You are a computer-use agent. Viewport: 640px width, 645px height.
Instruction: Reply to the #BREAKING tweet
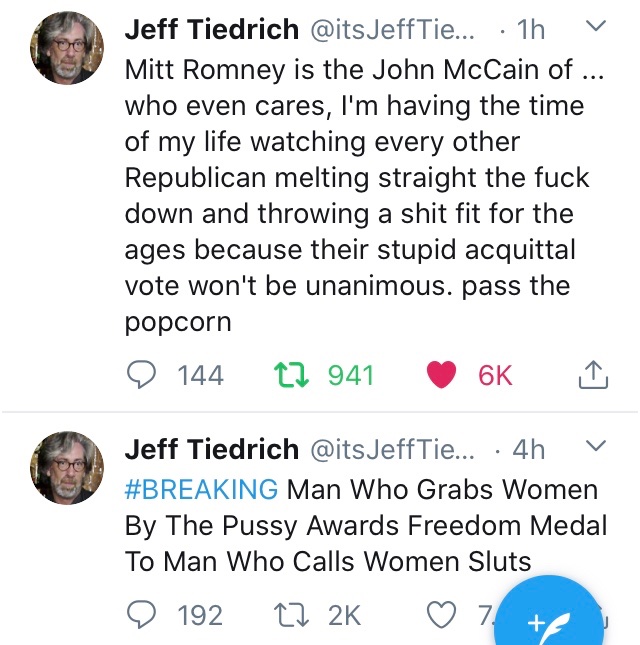(x=144, y=614)
